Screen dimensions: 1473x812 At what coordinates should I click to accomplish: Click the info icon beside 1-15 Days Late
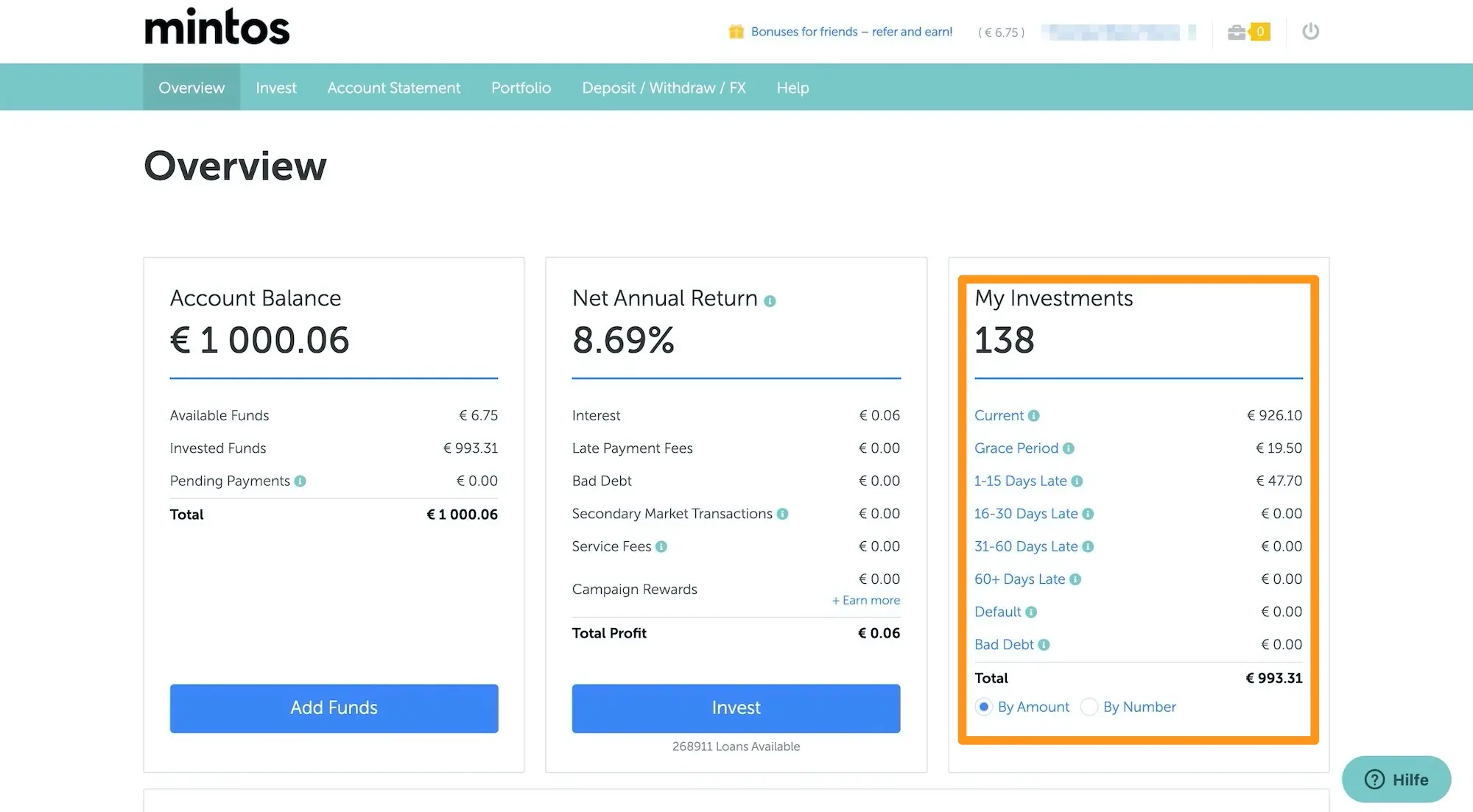(1077, 481)
